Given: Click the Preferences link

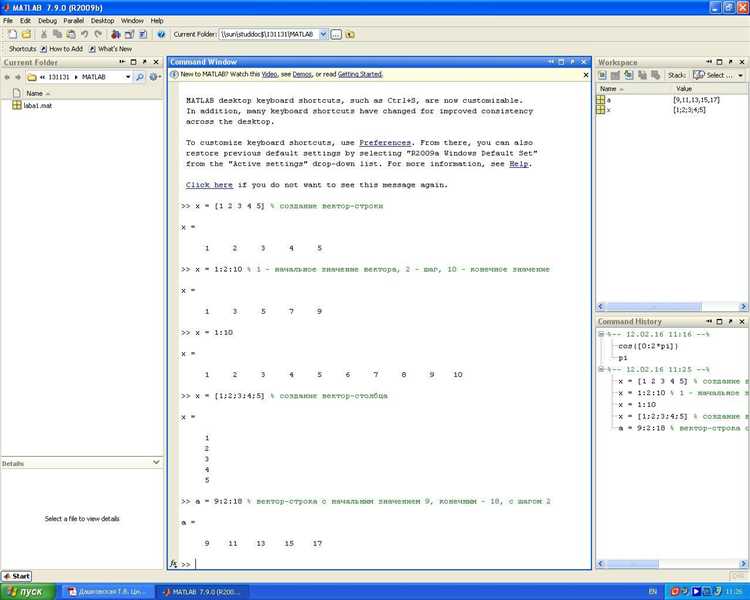Looking at the screenshot, I should click(385, 143).
